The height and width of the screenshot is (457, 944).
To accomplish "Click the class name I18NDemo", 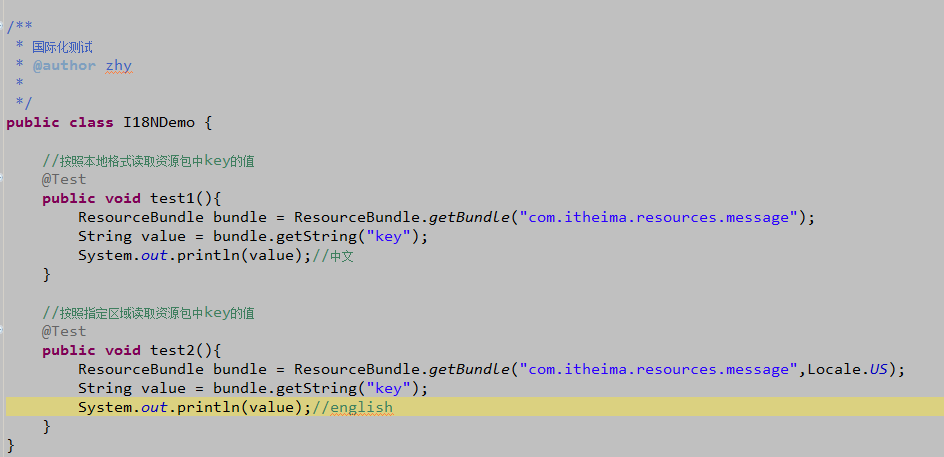I will 159,123.
